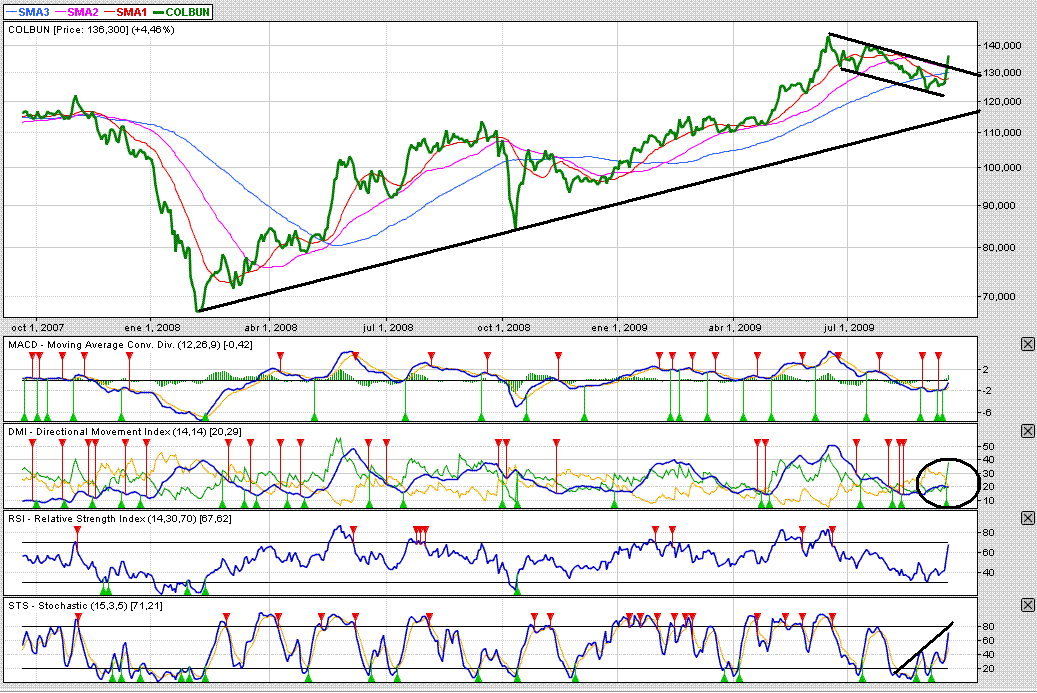The height and width of the screenshot is (693, 1037).
Task: Click the rightmost red marker in MACD panel
Action: [938, 356]
